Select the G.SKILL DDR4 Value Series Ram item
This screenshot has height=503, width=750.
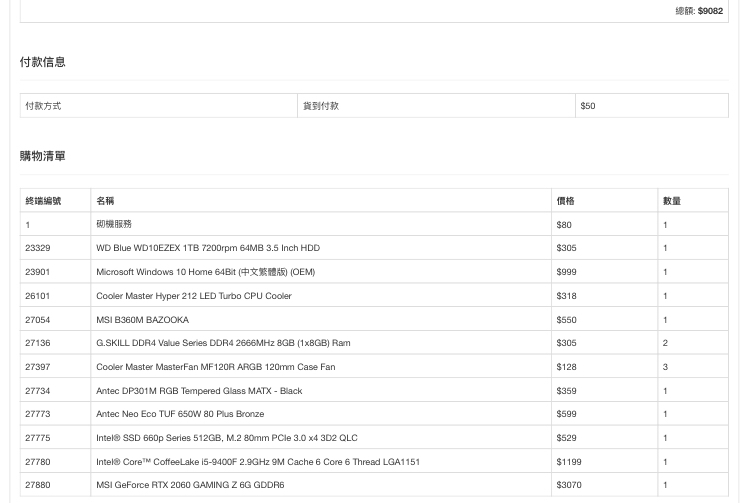223,343
